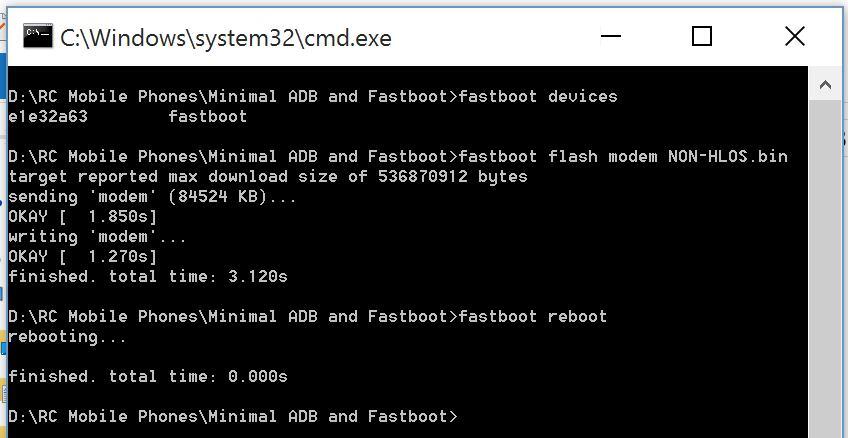Click the 'OKAY [ 1.270s]' line
This screenshot has width=848, height=438.
82,257
